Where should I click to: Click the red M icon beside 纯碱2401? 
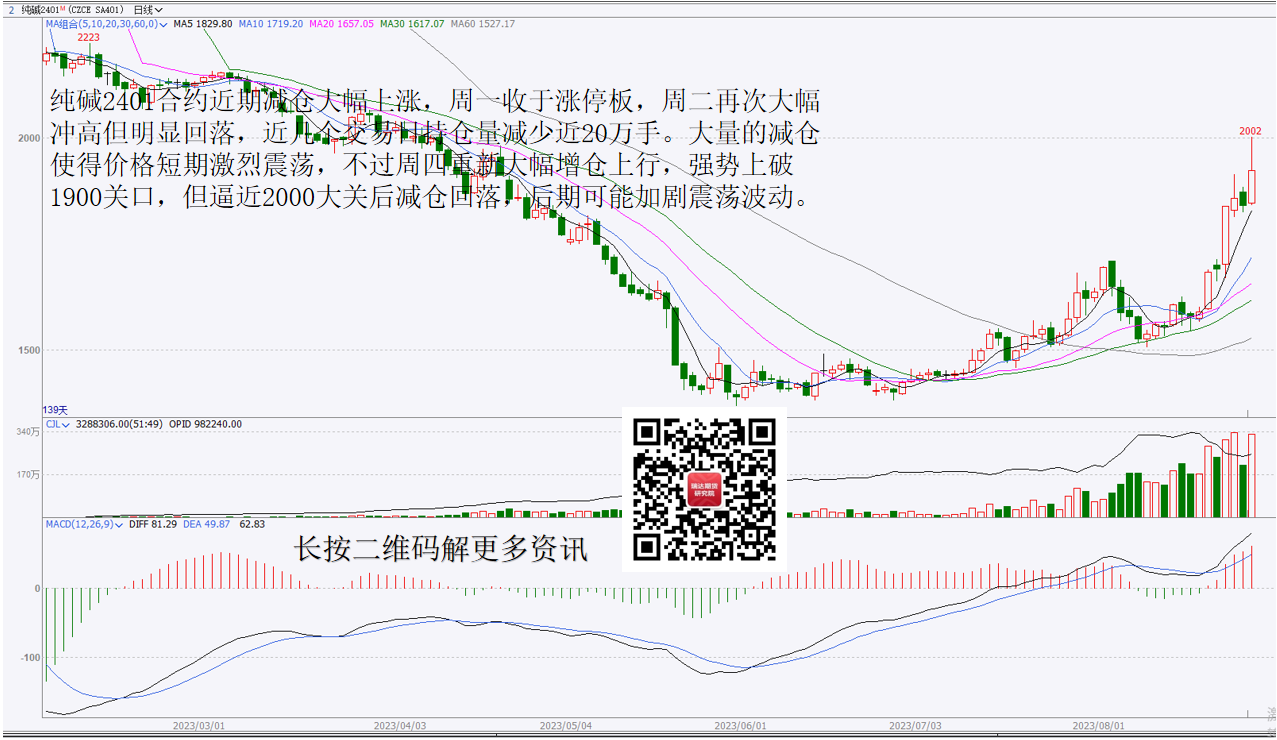63,8
